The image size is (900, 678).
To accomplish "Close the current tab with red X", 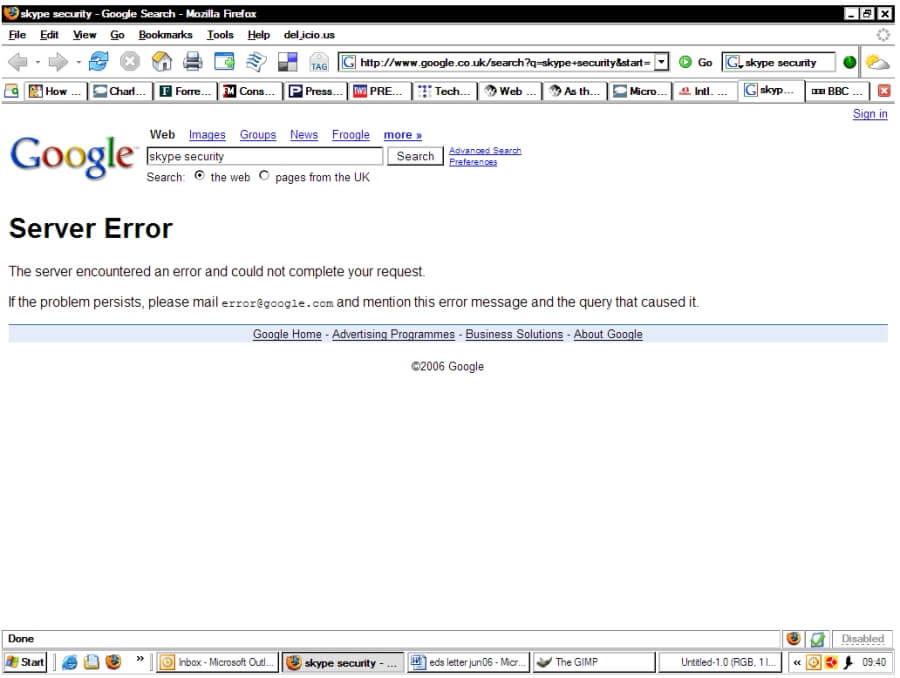I will pos(884,91).
